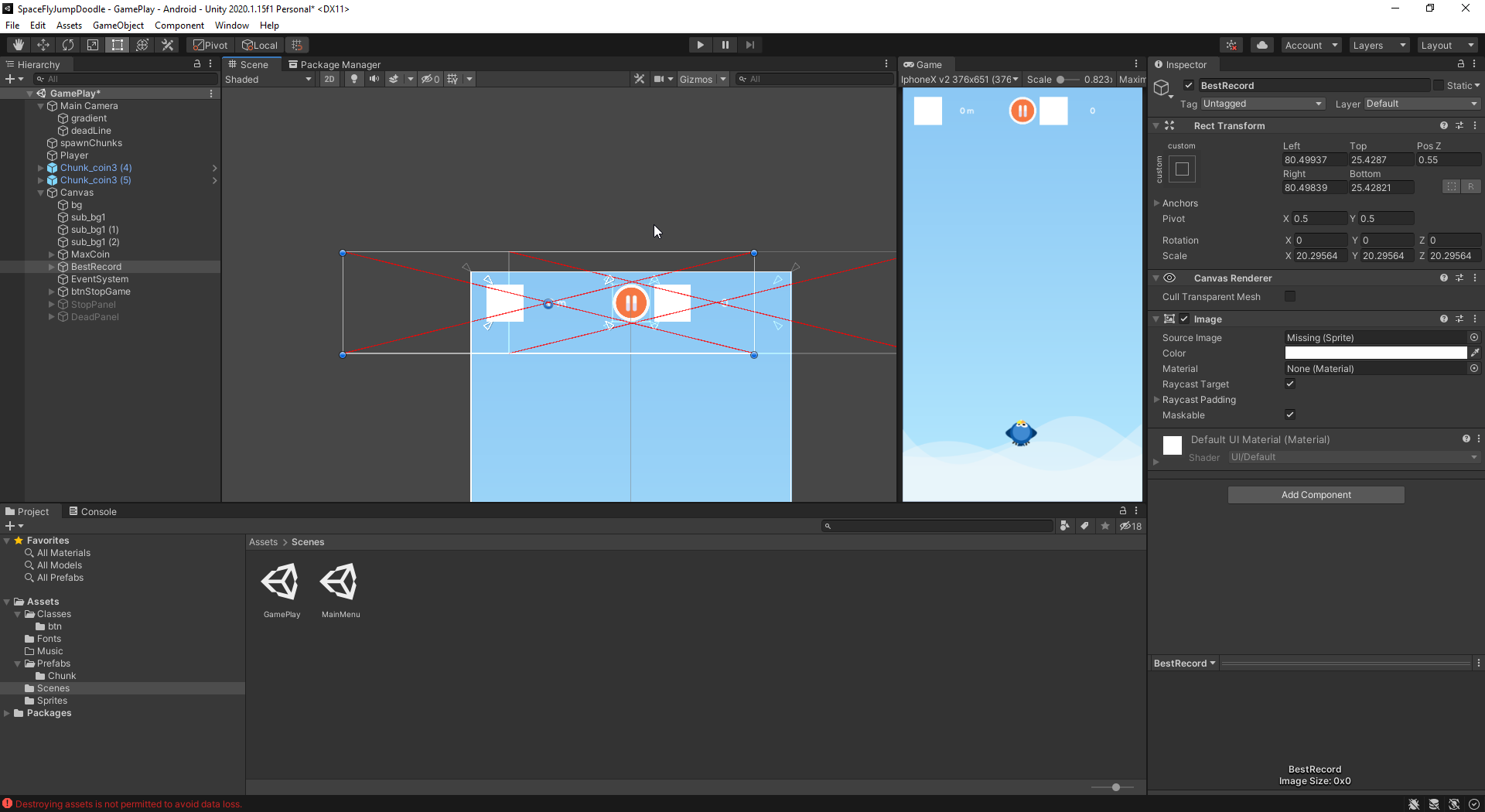The width and height of the screenshot is (1485, 812).
Task: Uncheck Maskable option
Action: click(x=1290, y=415)
